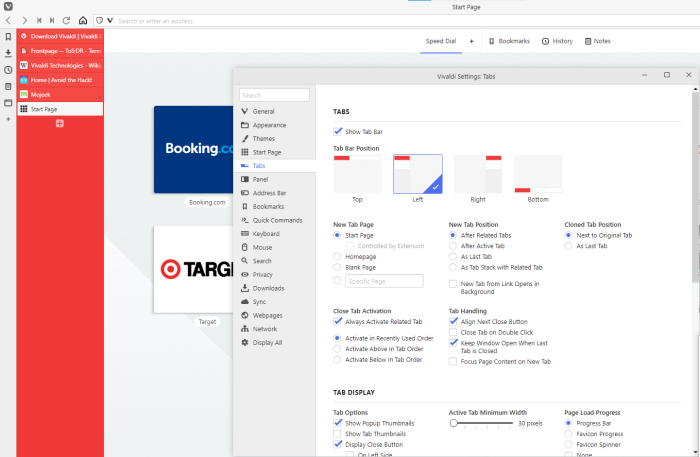This screenshot has height=457, width=700.
Task: Enable Close Tab on Double Click
Action: (454, 332)
